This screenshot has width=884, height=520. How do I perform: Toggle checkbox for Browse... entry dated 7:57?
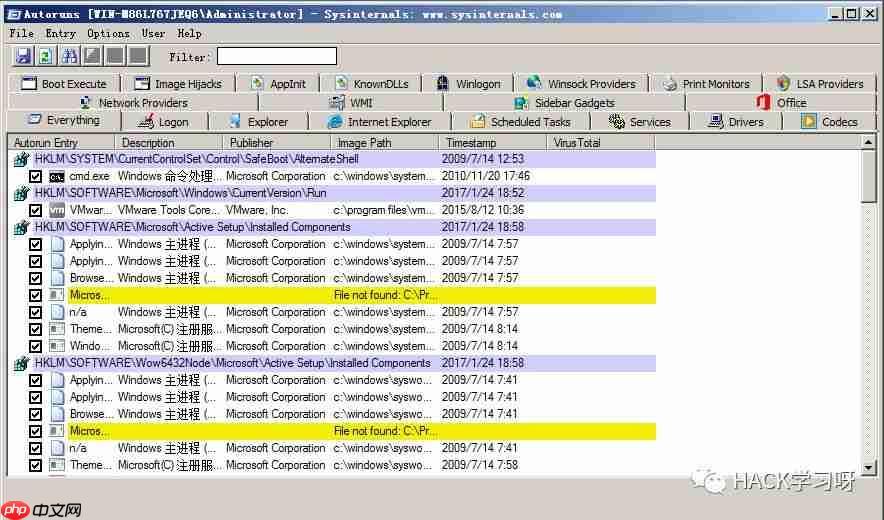36,278
